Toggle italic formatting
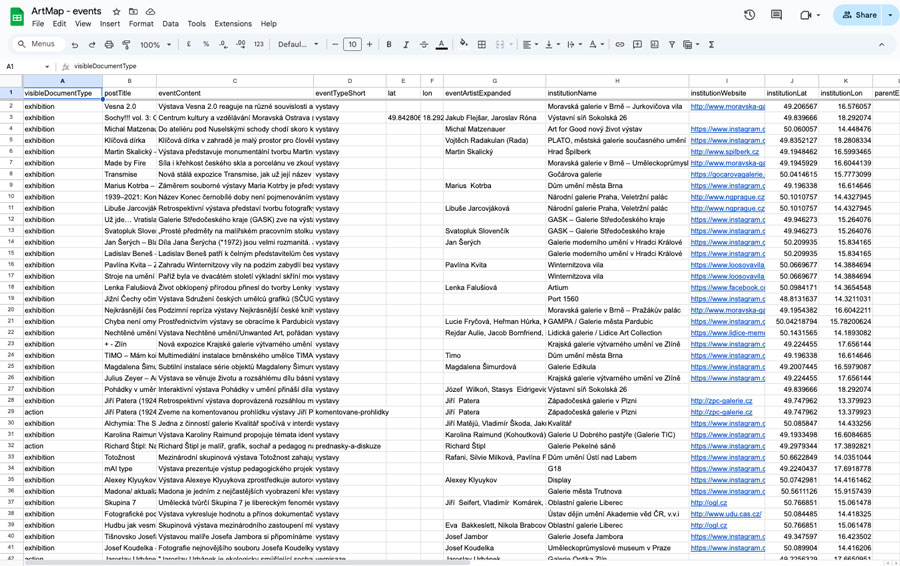900x566 pixels. click(406, 44)
